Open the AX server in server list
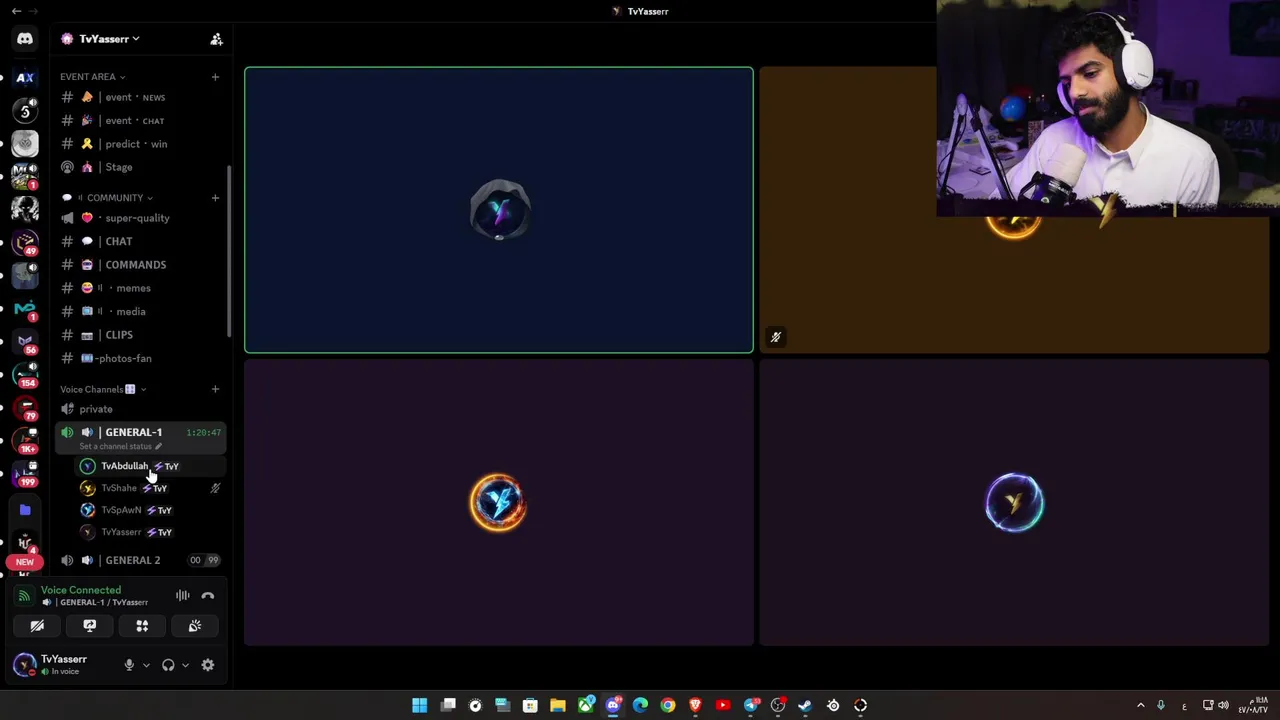 coord(25,77)
